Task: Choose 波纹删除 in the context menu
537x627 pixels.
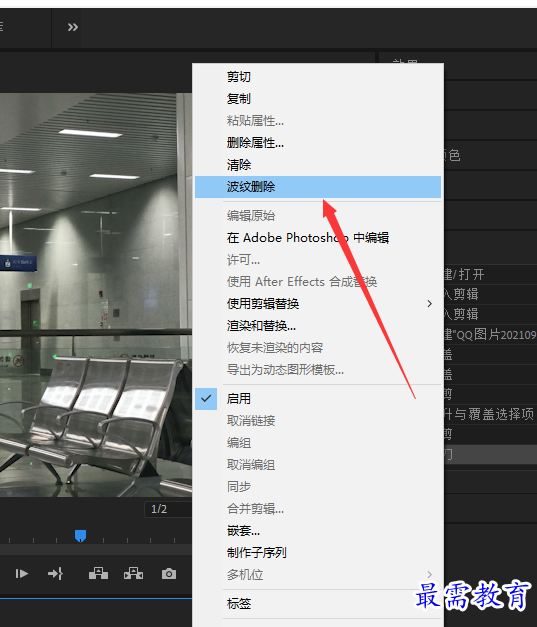Action: point(318,187)
